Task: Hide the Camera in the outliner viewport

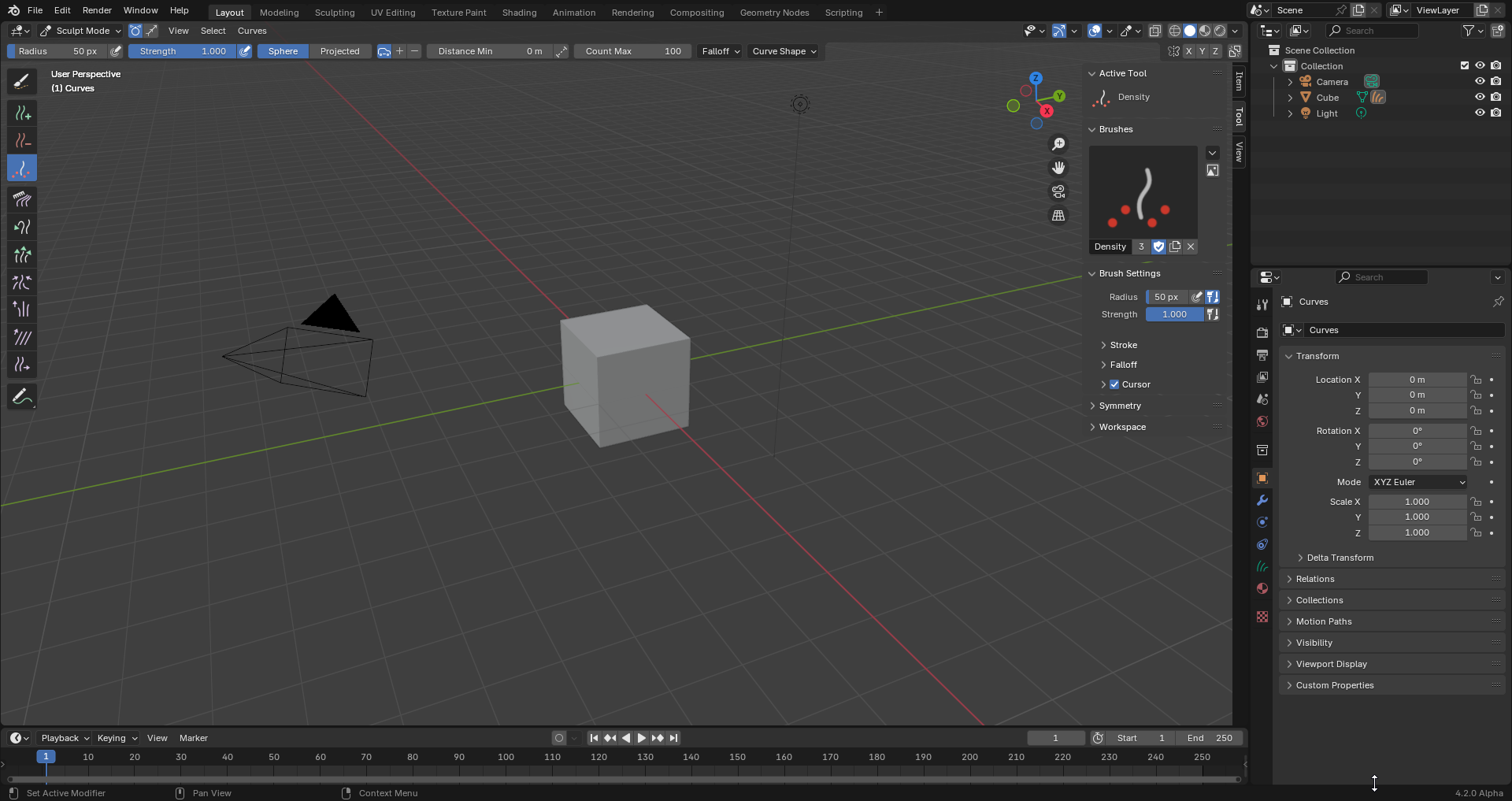Action: (x=1480, y=81)
